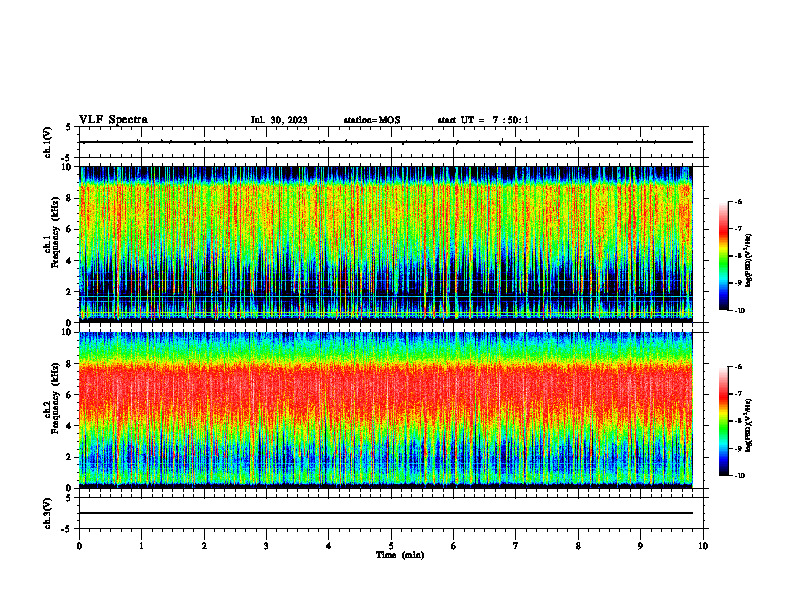Click time-axis tick label "4"
The height and width of the screenshot is (612, 792).
(x=328, y=546)
